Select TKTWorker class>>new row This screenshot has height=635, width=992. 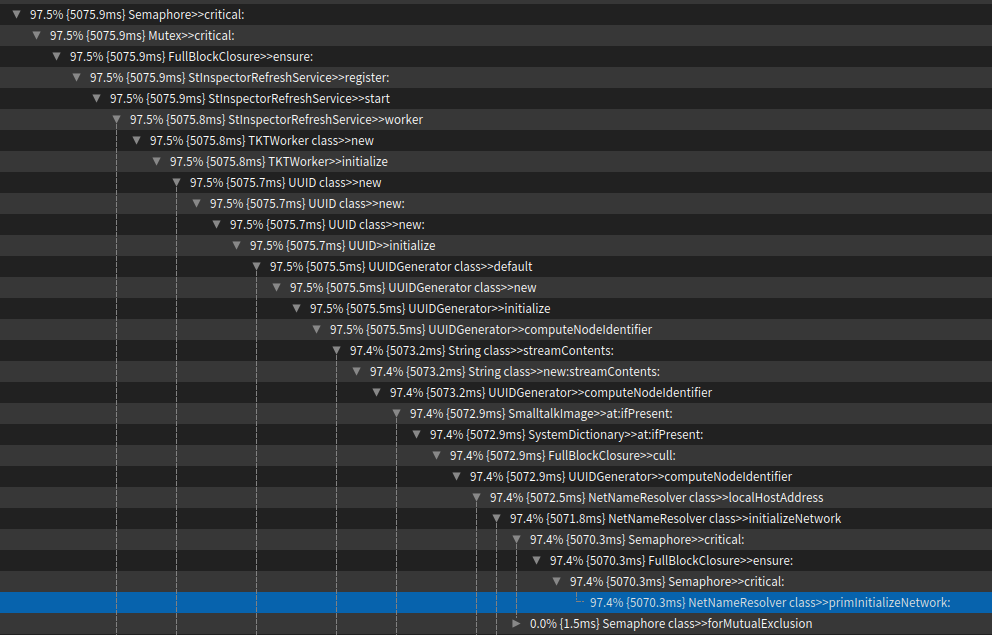(x=496, y=140)
